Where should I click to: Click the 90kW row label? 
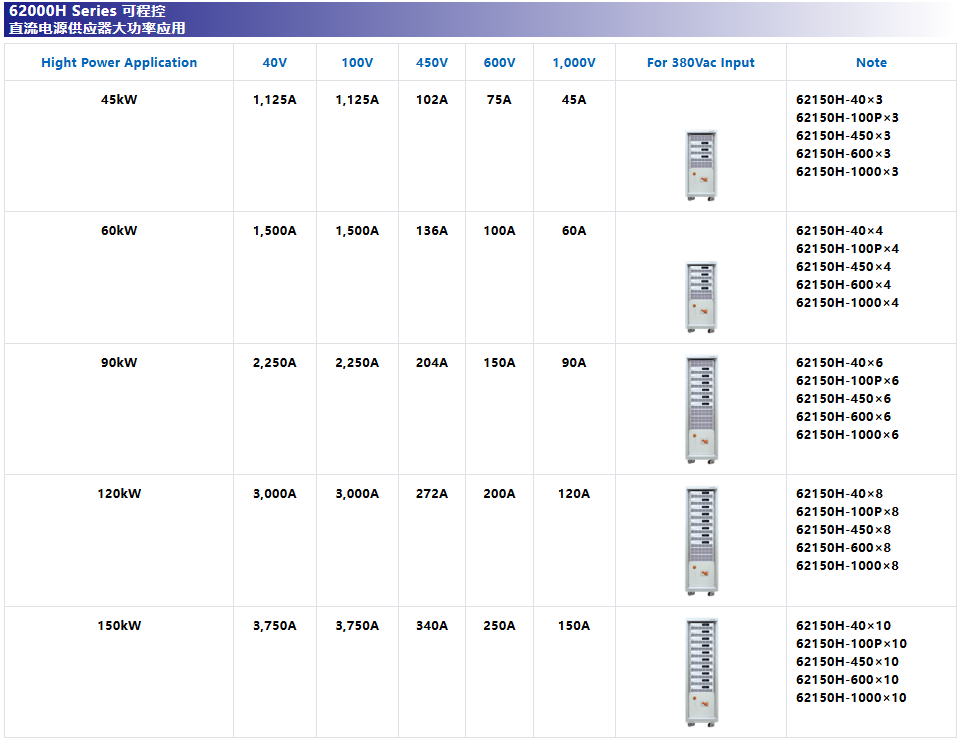click(x=119, y=363)
